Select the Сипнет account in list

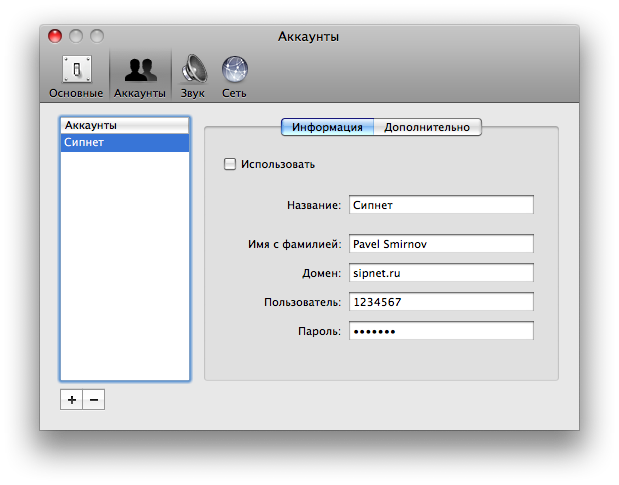[x=125, y=142]
